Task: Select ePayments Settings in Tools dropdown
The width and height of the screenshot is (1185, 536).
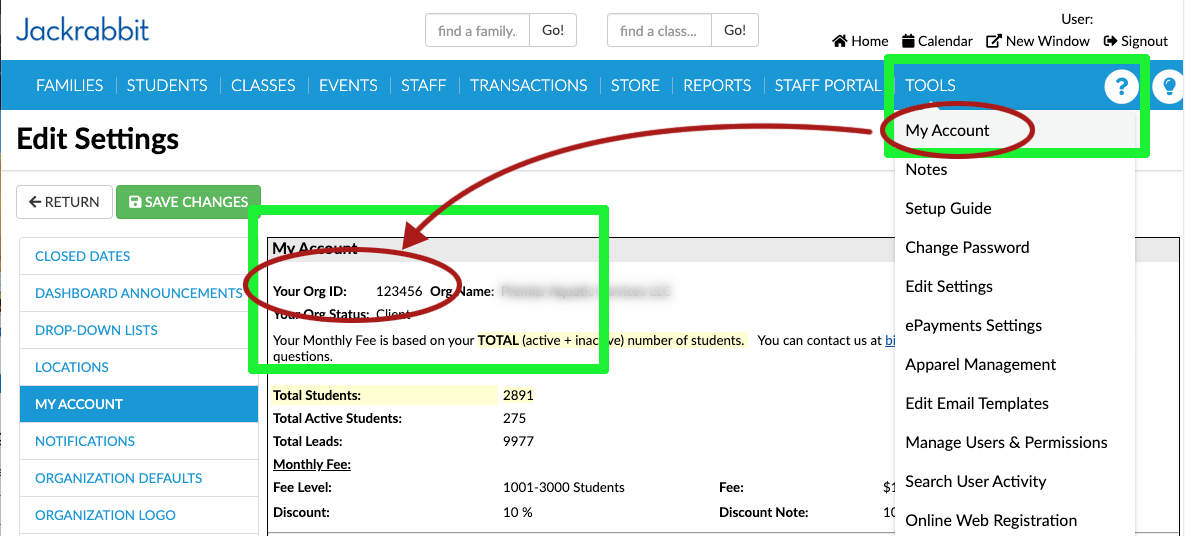Action: 973,325
